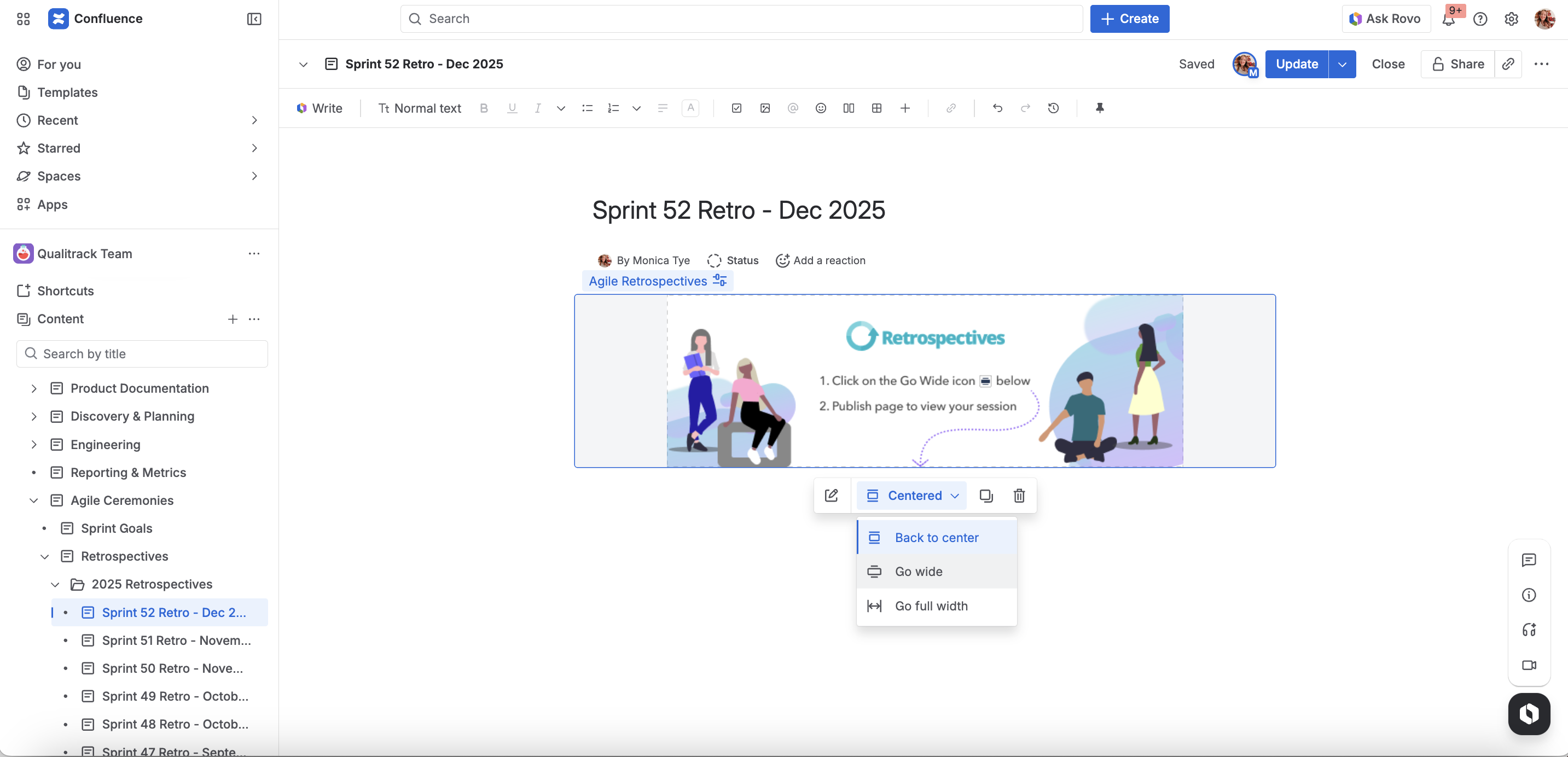Insert an emoji from the toolbar
The height and width of the screenshot is (757, 1568).
(821, 108)
